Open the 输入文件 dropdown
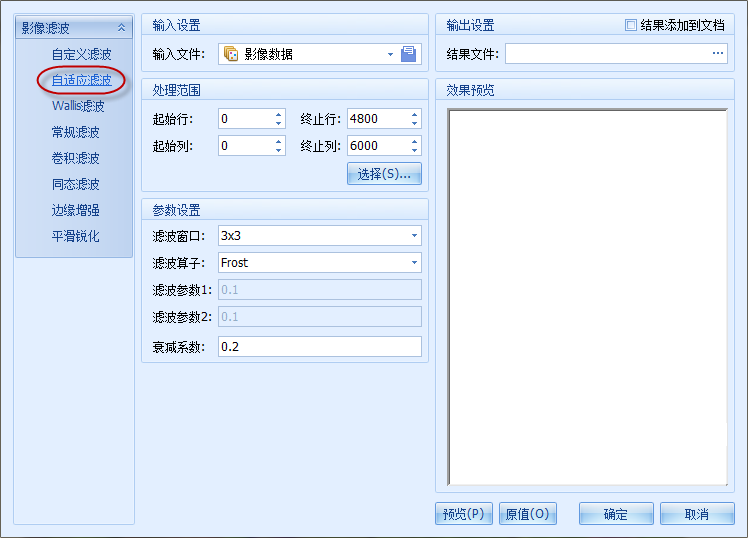Screen dimensions: 748x538 [390, 54]
